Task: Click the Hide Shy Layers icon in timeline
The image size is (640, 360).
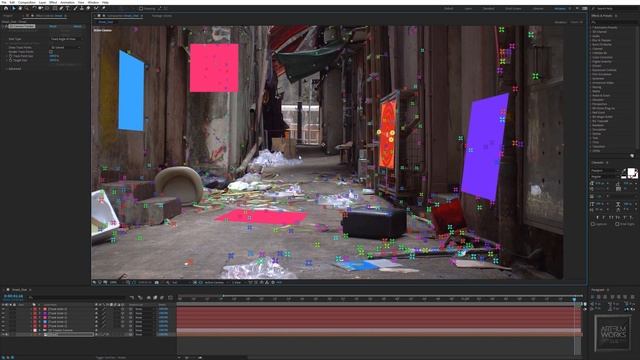Action: [x=148, y=298]
